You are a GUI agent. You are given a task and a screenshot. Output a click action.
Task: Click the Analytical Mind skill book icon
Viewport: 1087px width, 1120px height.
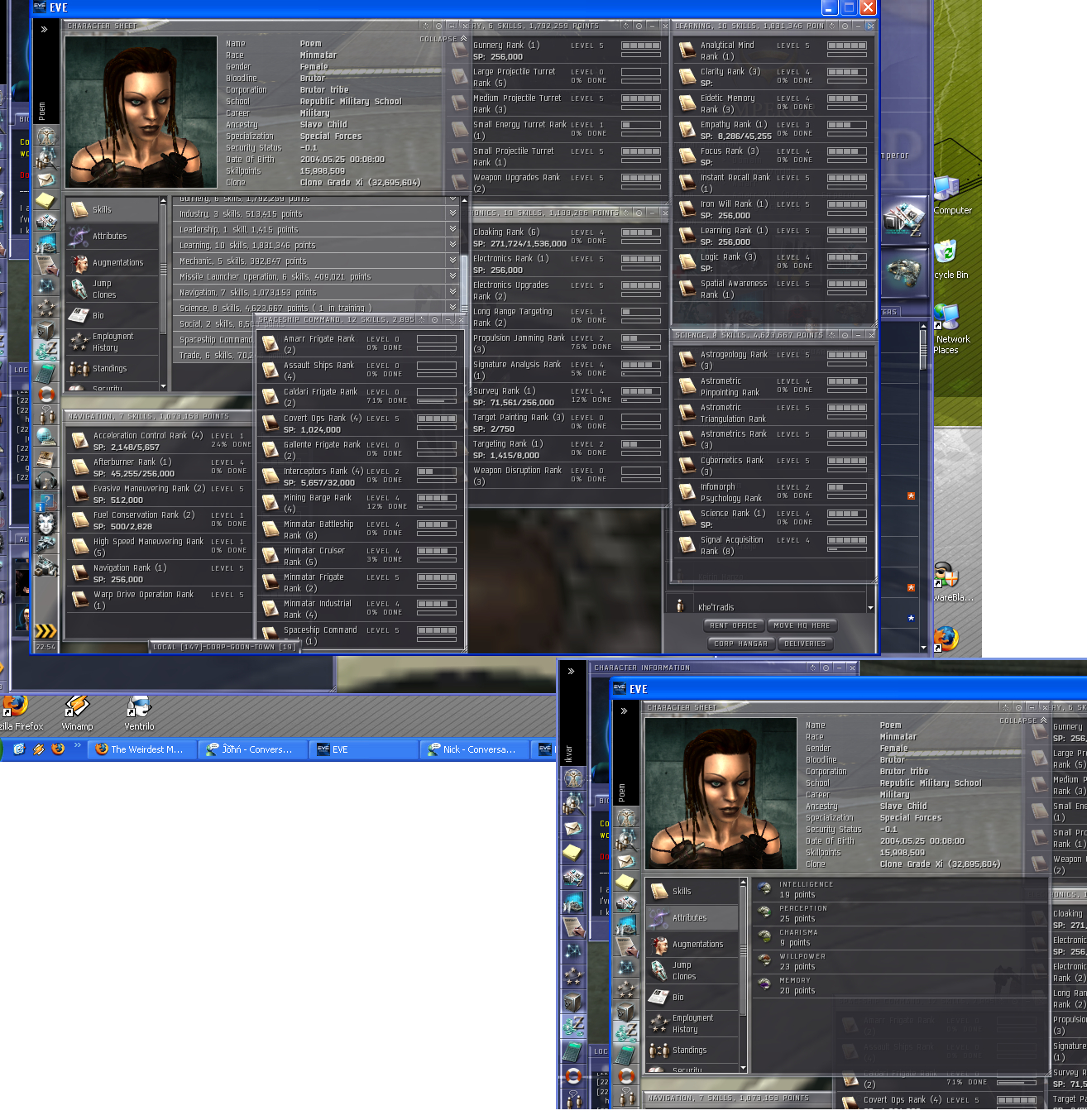[x=687, y=51]
